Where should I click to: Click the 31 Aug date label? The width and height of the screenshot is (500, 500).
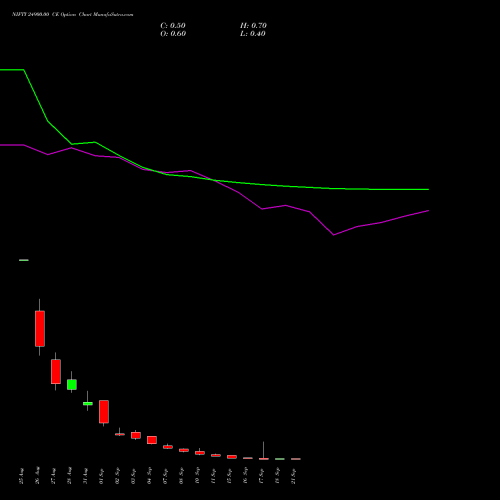86,476
